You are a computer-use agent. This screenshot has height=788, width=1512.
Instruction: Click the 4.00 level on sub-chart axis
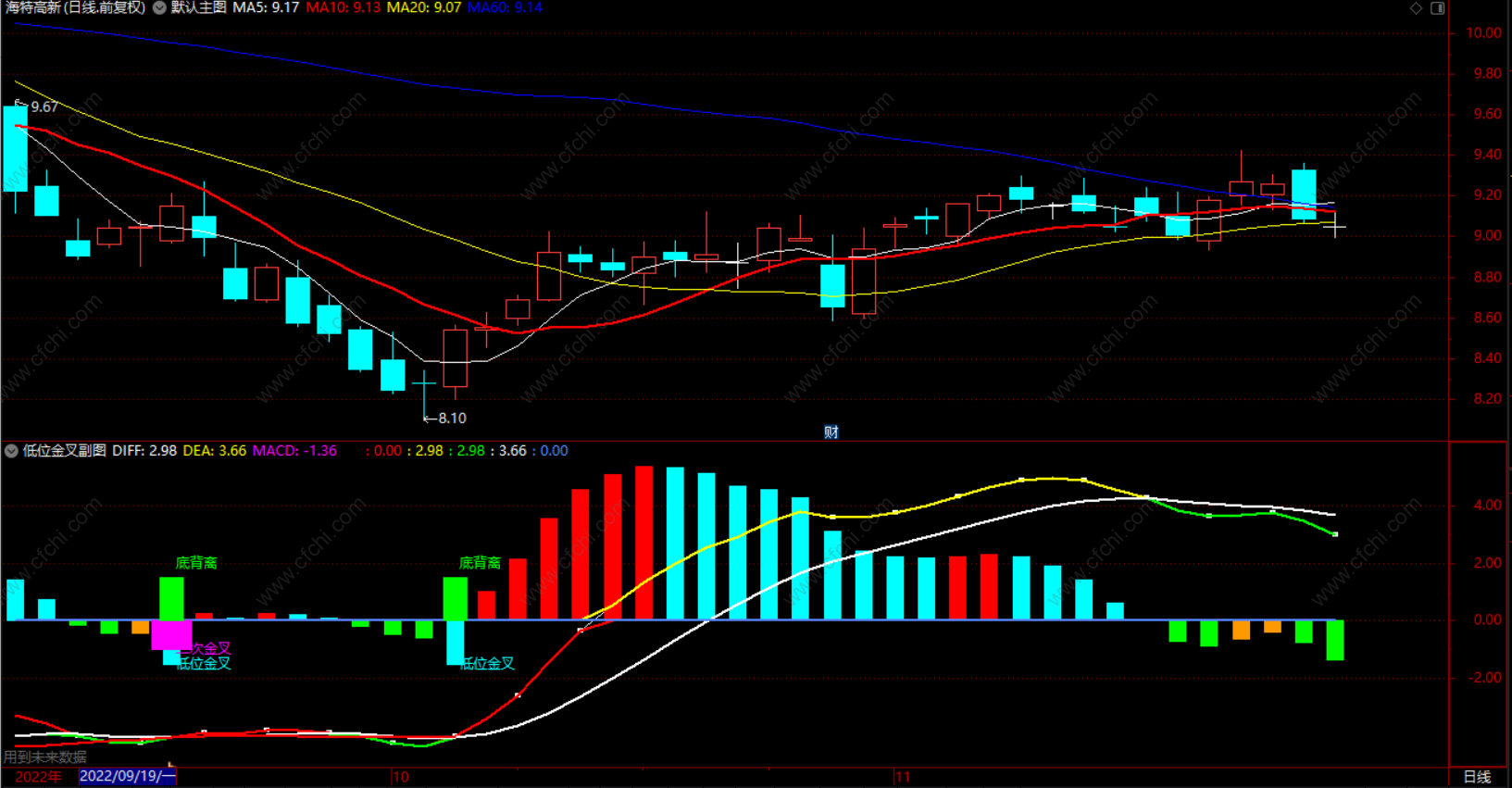click(x=1487, y=506)
